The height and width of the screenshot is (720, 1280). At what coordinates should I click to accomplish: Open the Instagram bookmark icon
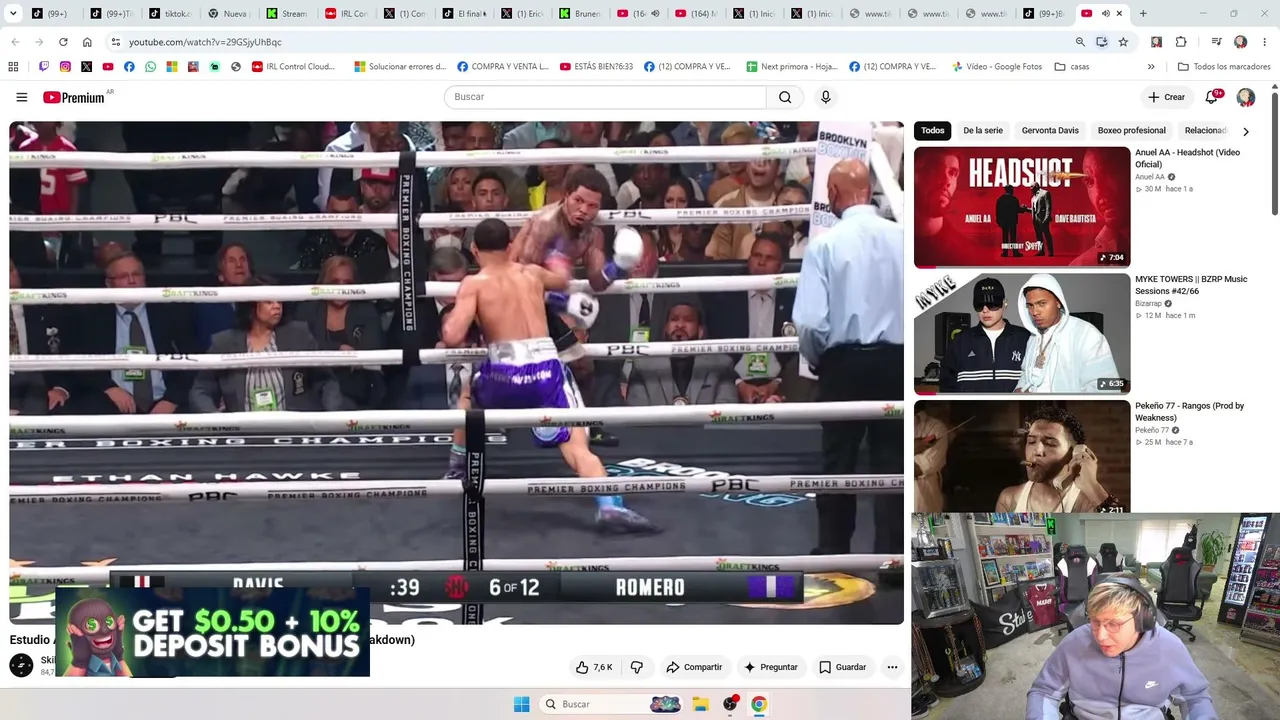pos(65,67)
